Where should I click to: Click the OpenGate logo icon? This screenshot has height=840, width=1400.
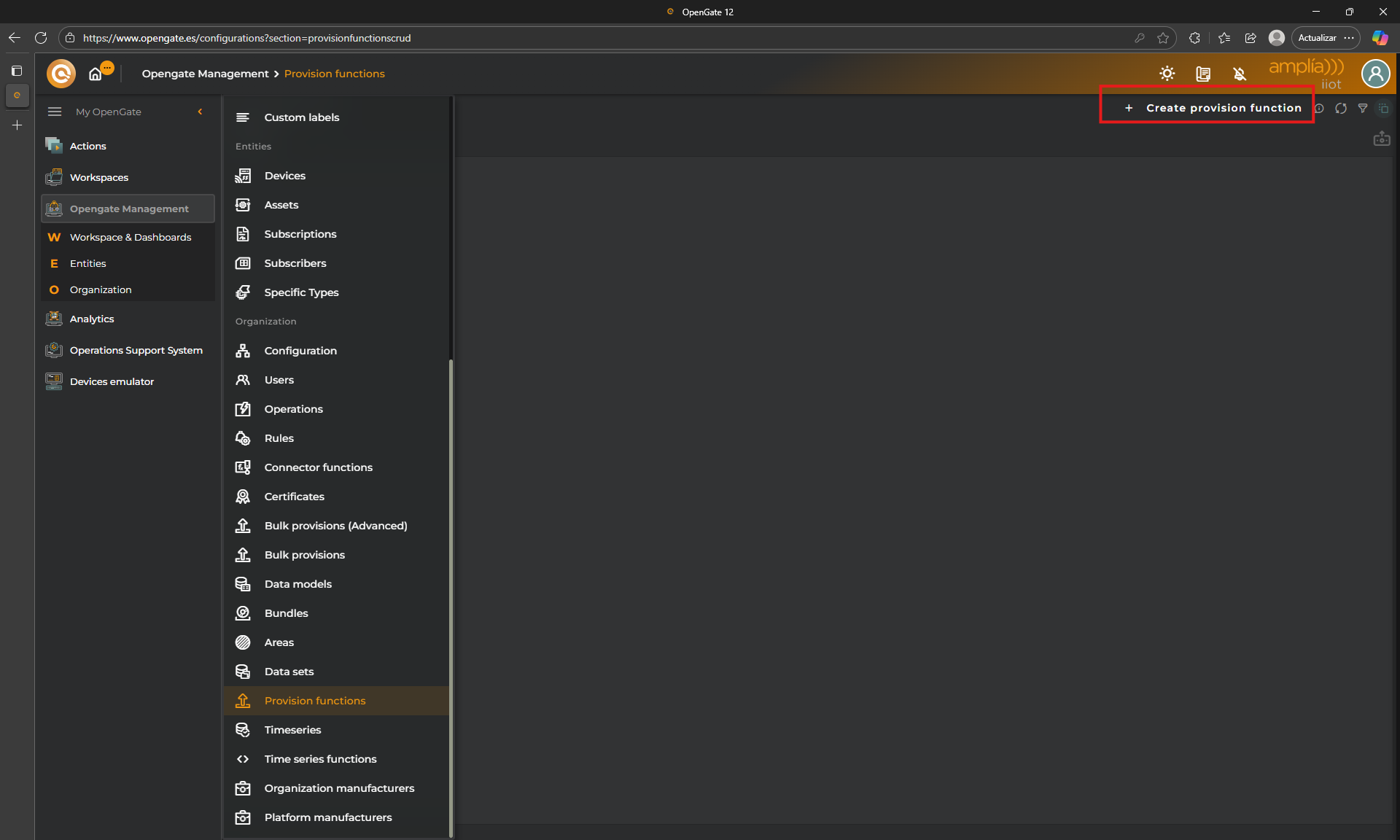(61, 74)
